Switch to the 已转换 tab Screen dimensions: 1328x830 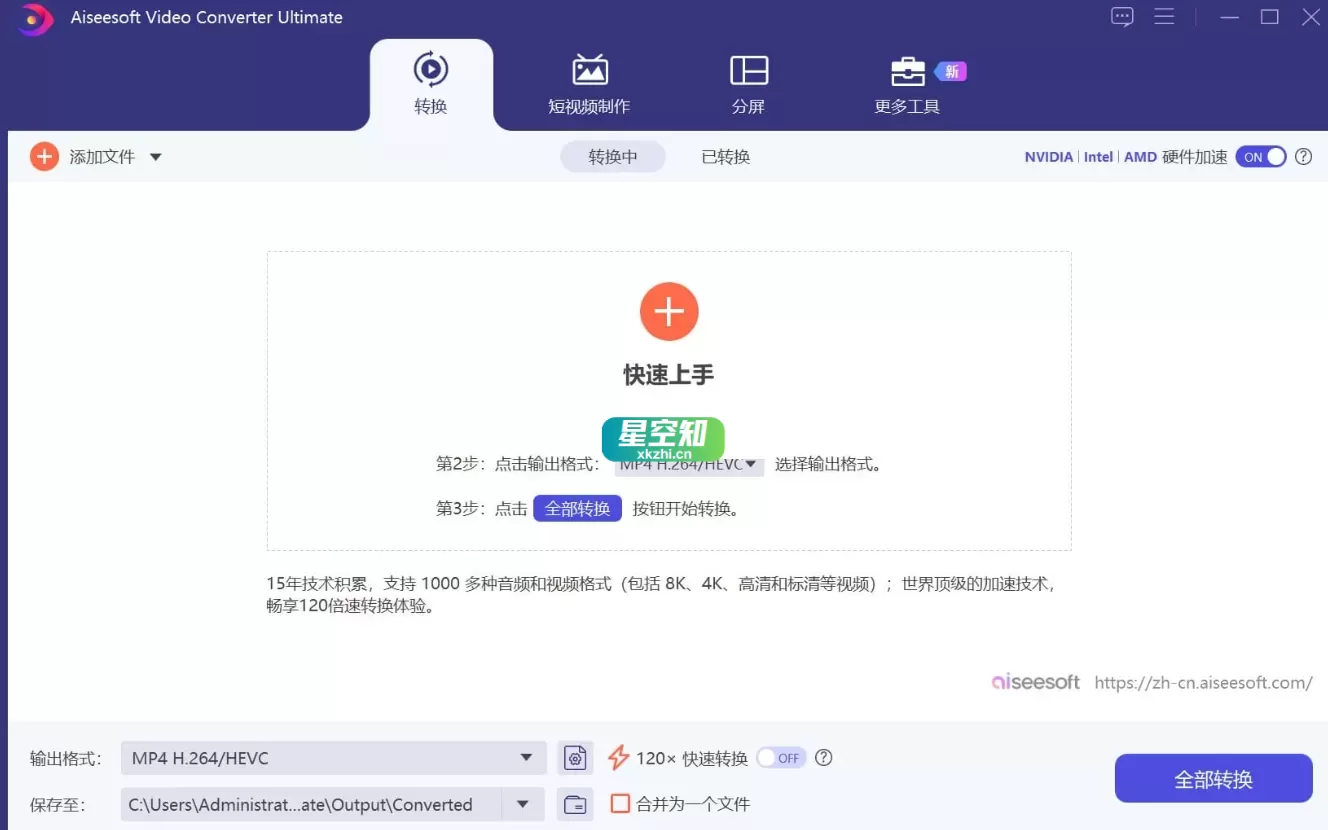[x=724, y=156]
